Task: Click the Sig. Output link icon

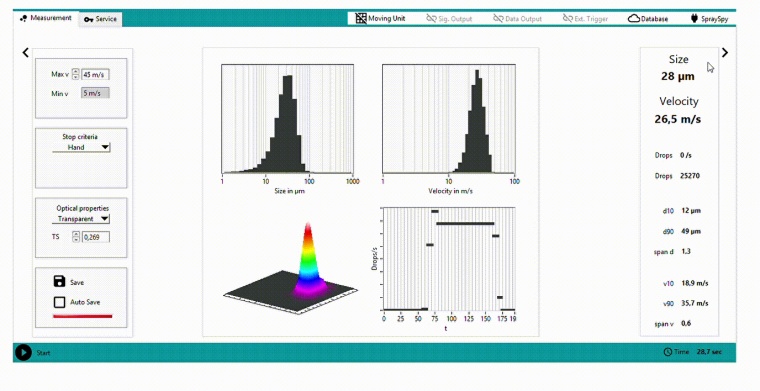Action: point(431,18)
